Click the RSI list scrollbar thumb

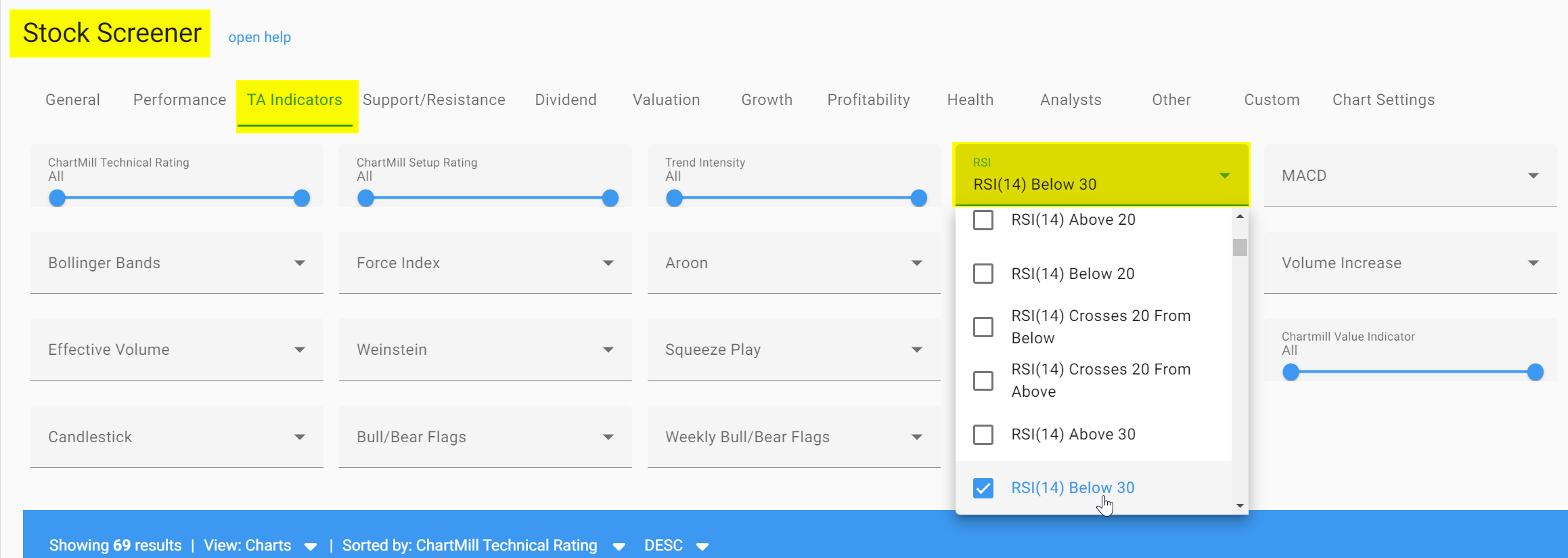[1240, 247]
